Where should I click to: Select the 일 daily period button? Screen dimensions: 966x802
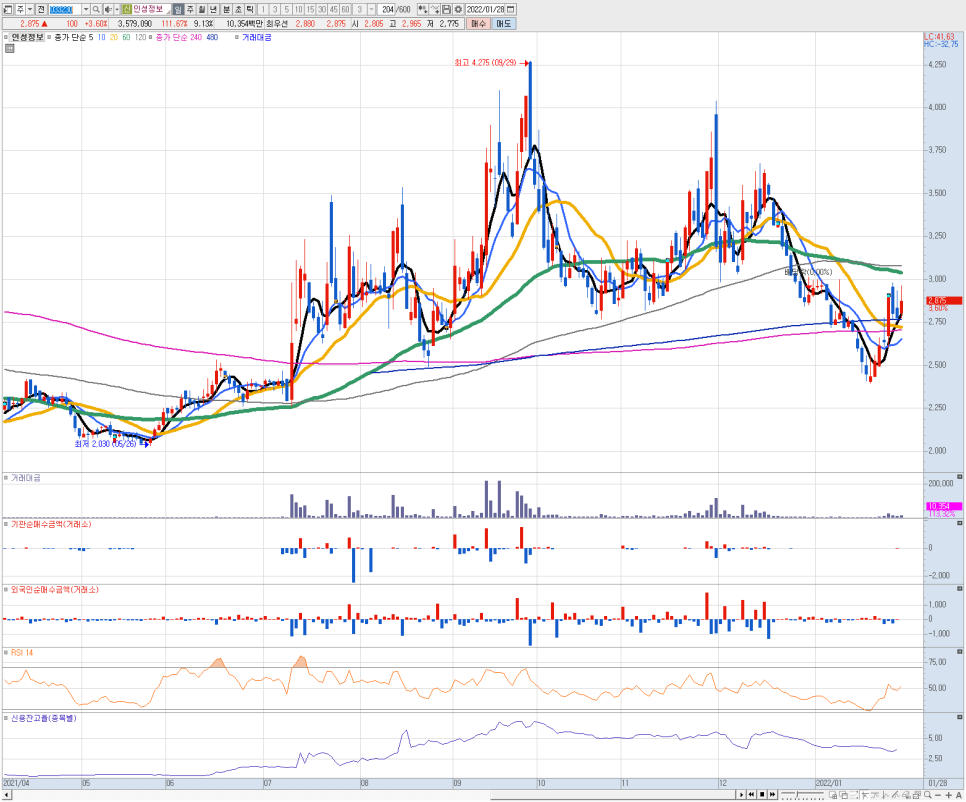[x=178, y=9]
